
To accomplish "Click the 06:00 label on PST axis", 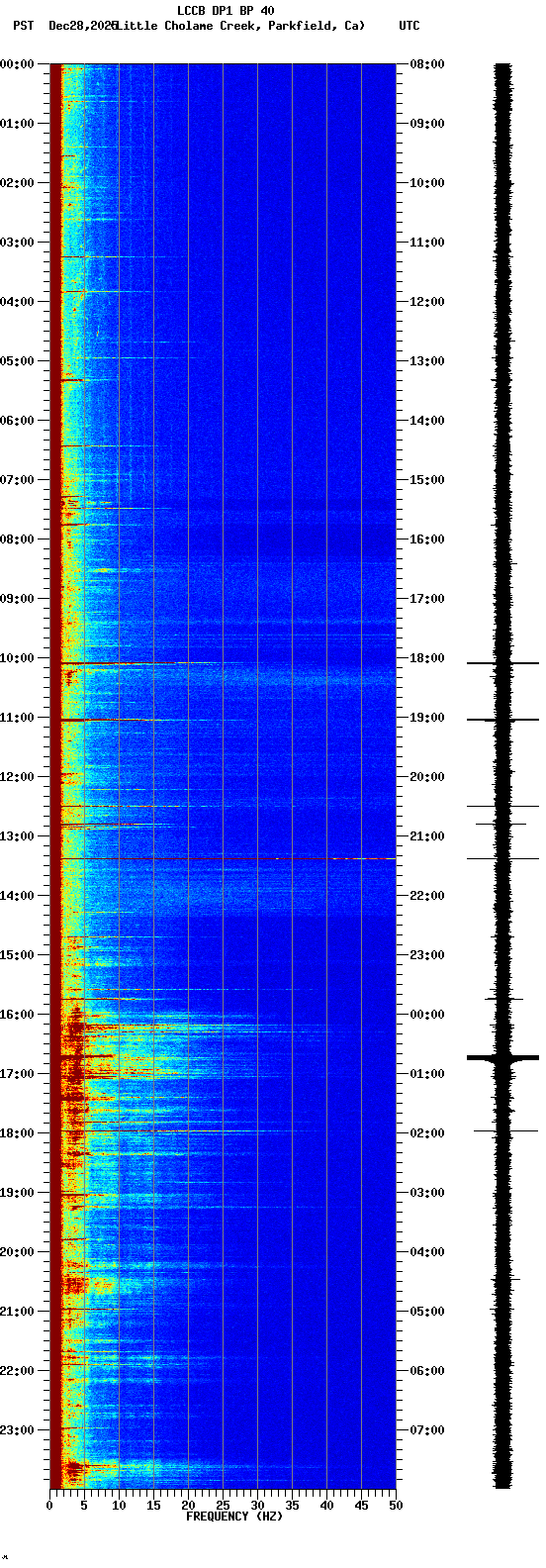I will (x=17, y=421).
